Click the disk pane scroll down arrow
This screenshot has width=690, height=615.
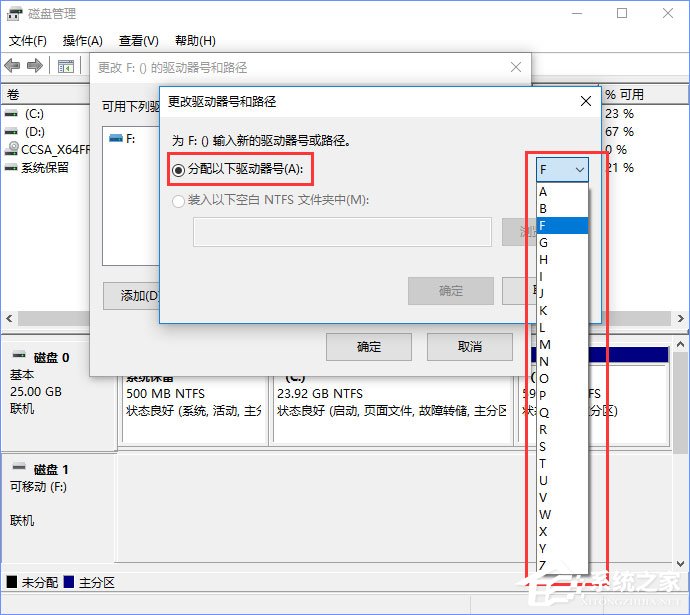[x=680, y=564]
